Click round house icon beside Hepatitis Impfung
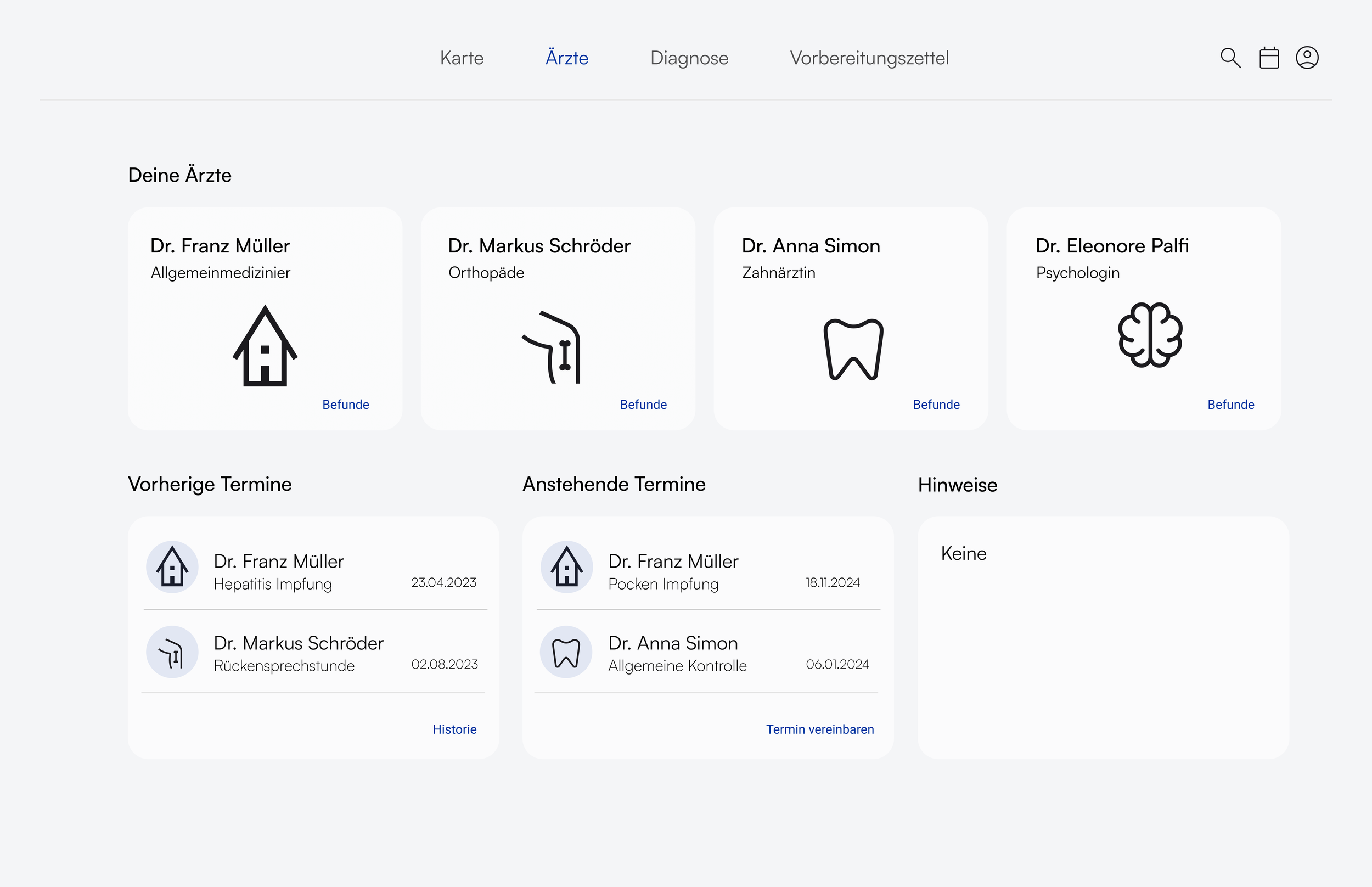 172,567
